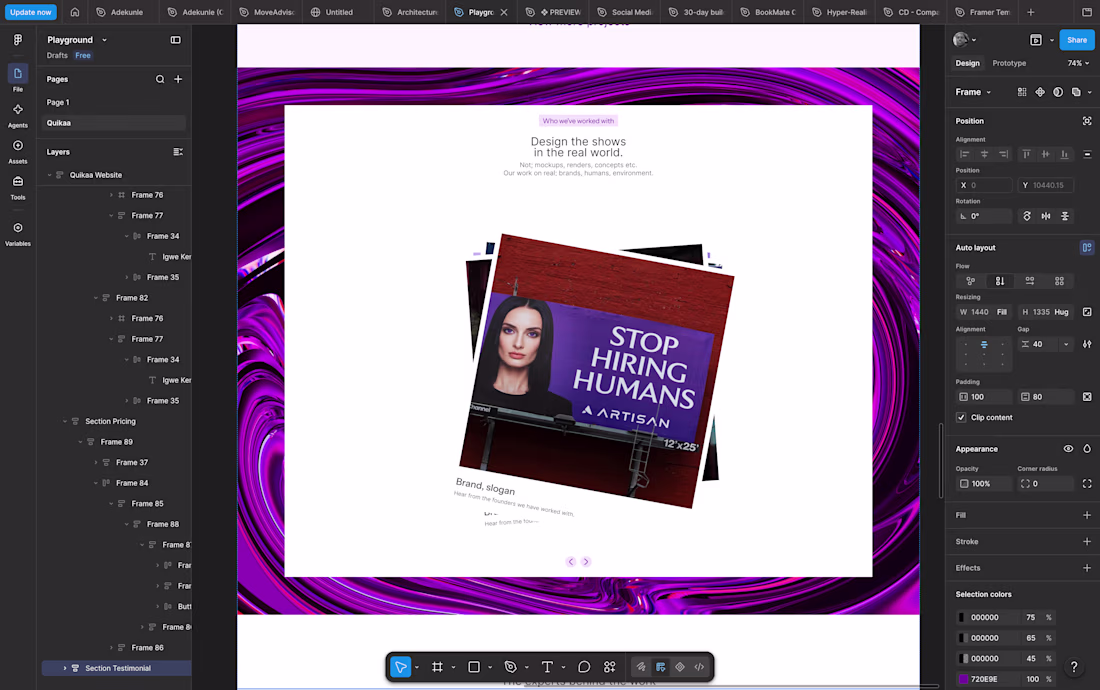Image resolution: width=1100 pixels, height=690 pixels.
Task: Collapse the left sidebar panel icon
Action: click(x=175, y=40)
